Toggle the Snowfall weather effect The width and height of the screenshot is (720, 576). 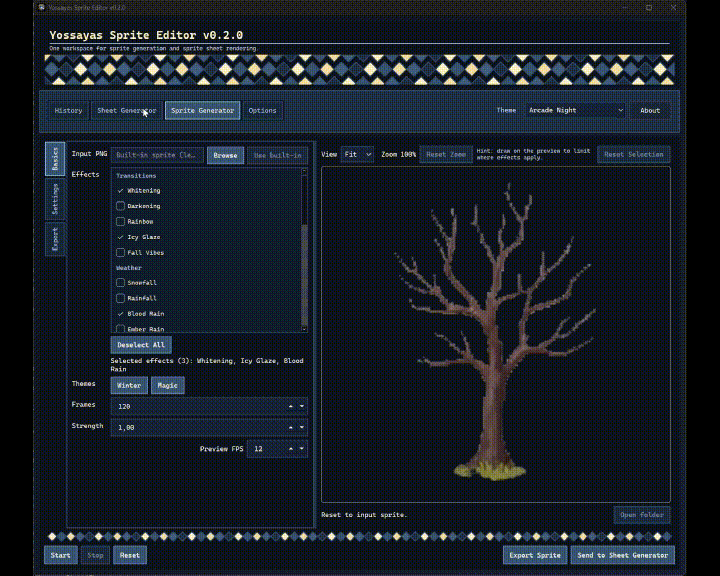click(121, 283)
